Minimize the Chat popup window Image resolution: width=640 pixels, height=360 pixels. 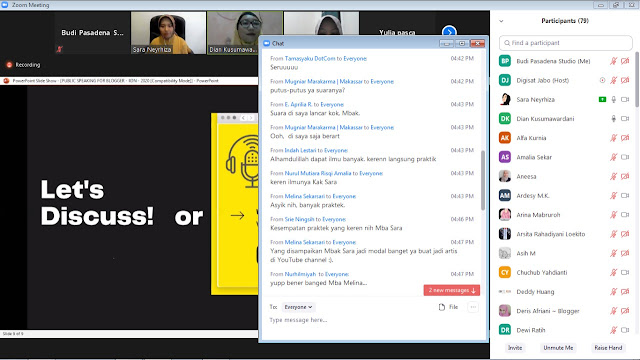click(x=446, y=43)
